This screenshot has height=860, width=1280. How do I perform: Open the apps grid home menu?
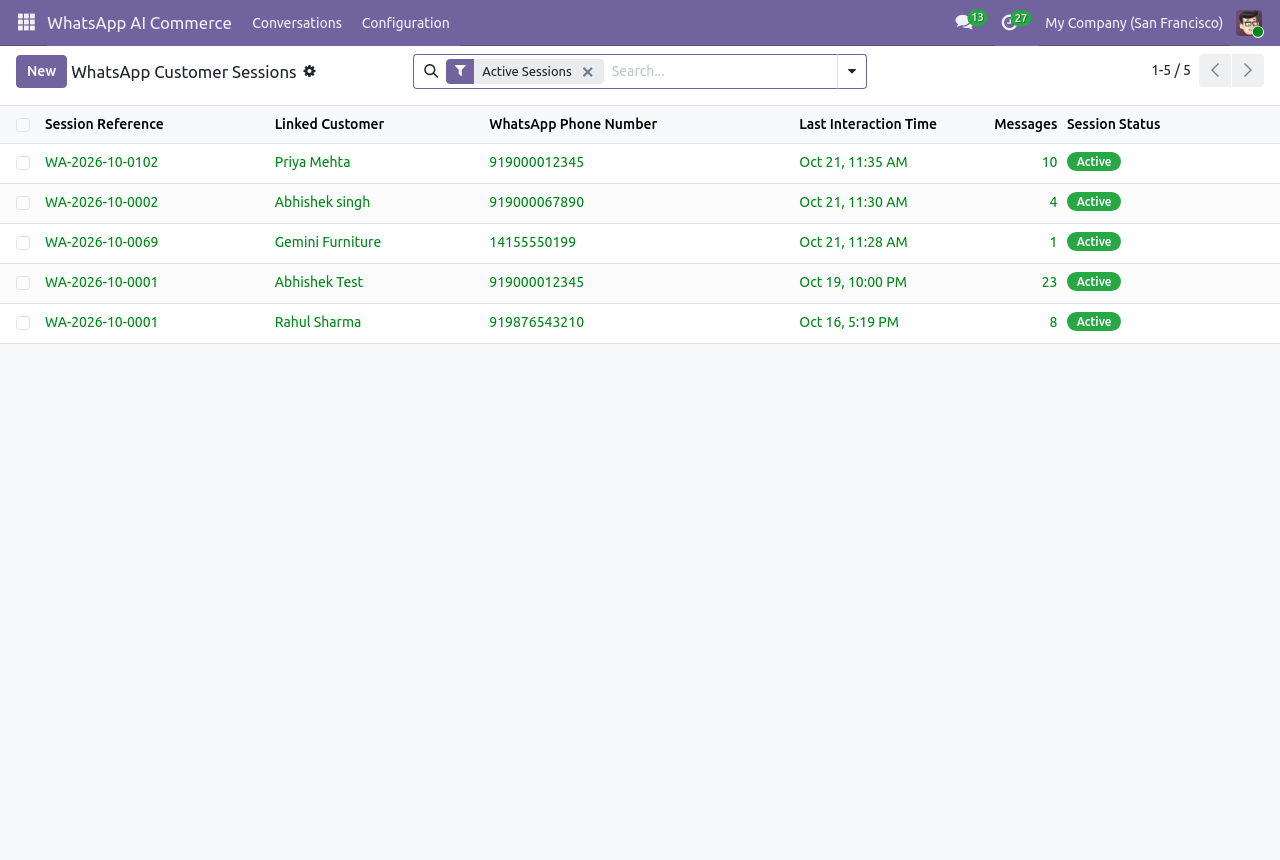pyautogui.click(x=26, y=22)
